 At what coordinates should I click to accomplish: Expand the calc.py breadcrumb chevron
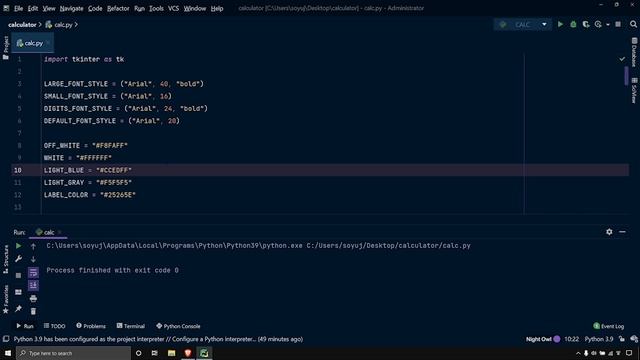pos(76,25)
